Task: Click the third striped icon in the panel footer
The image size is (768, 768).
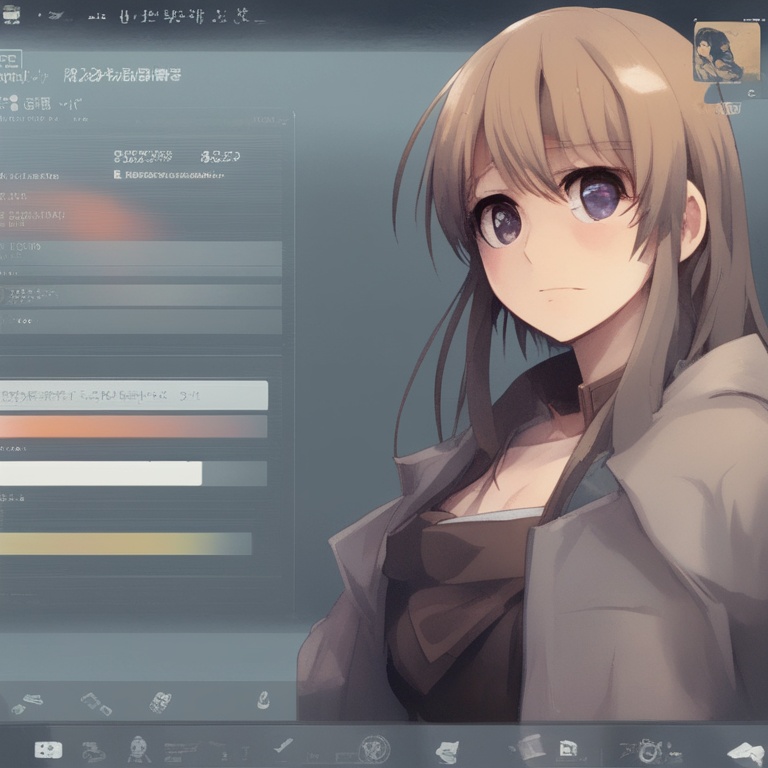Action: [160, 702]
